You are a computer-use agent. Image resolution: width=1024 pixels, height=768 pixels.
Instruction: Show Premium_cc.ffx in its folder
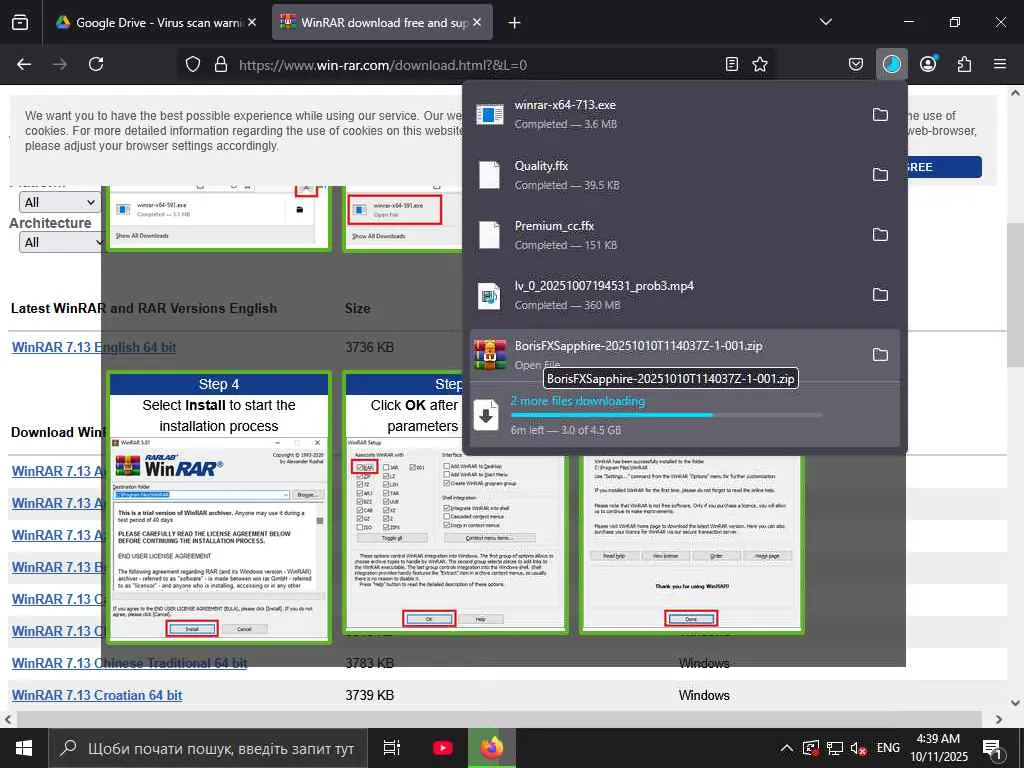point(880,234)
